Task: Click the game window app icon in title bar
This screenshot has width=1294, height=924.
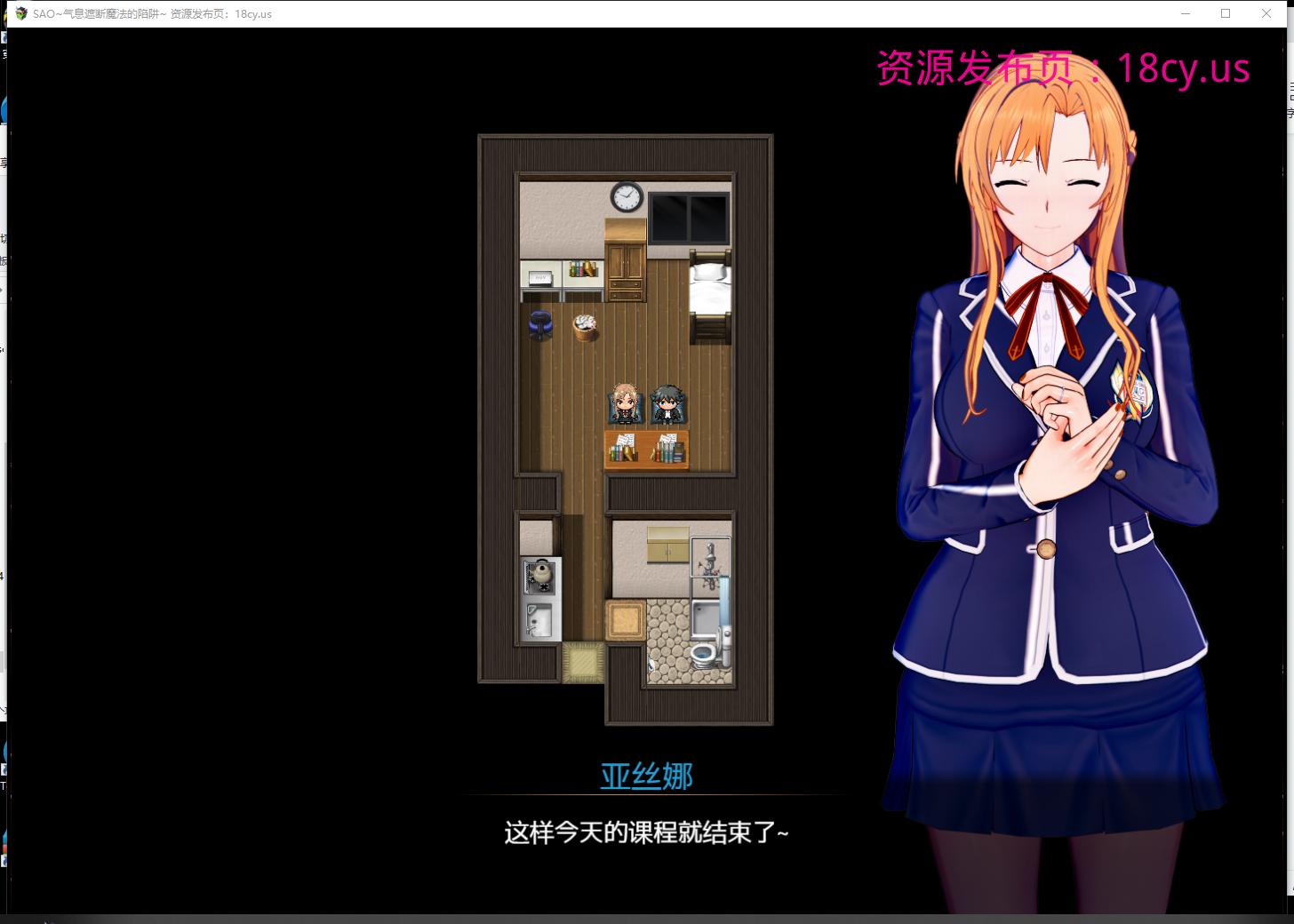Action: coord(21,13)
